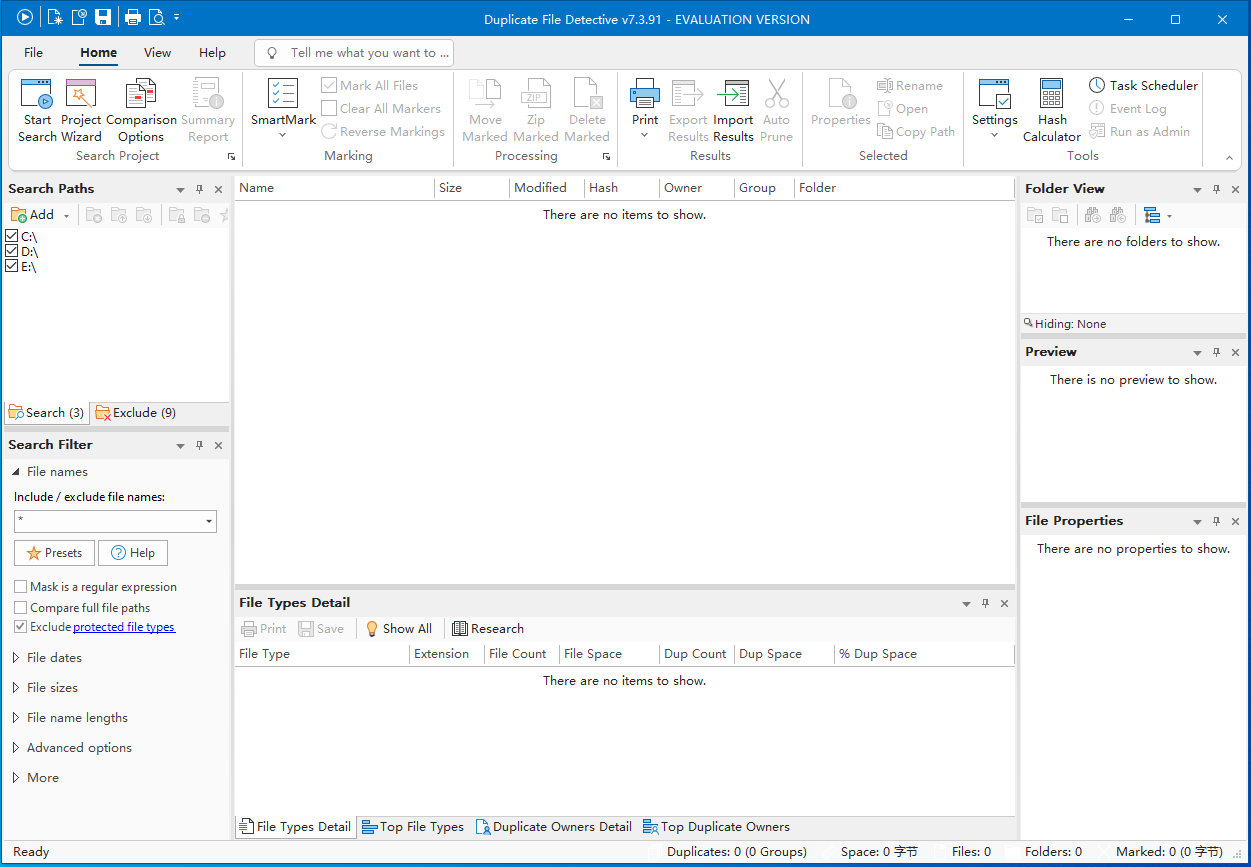The width and height of the screenshot is (1251, 867).
Task: Open the Print ribbon button
Action: click(645, 110)
